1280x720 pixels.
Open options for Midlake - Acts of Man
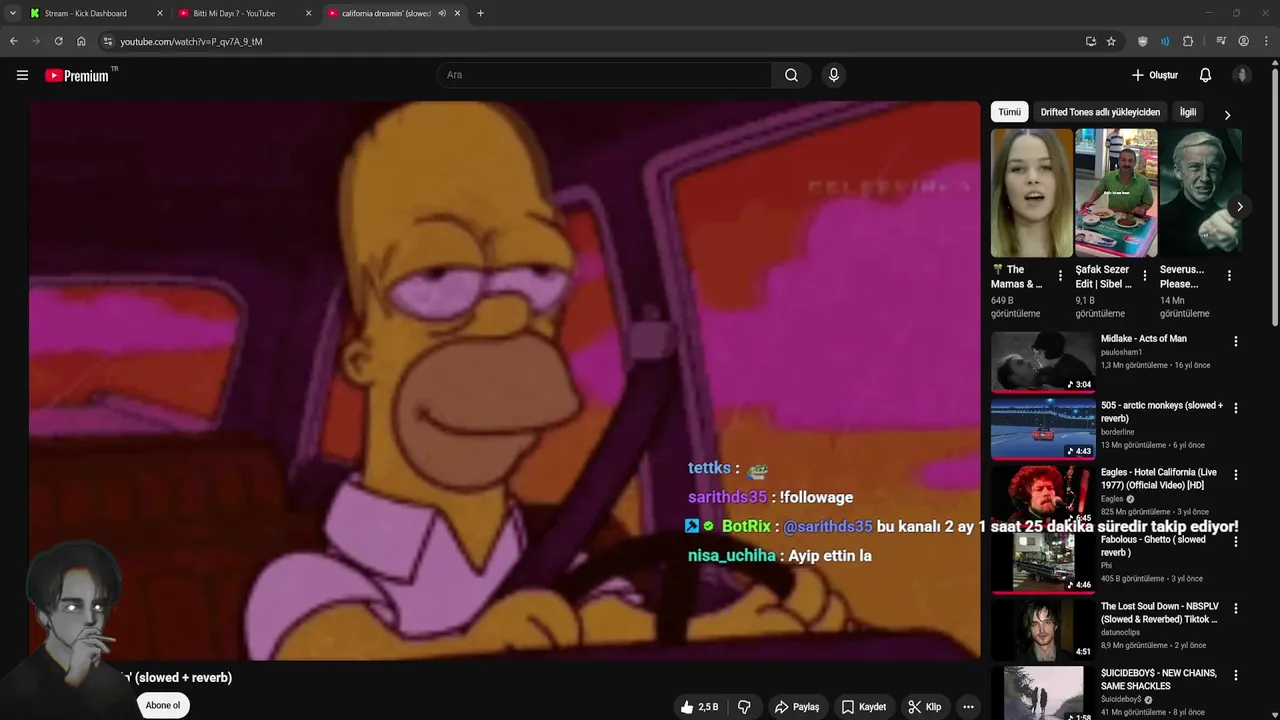1236,341
